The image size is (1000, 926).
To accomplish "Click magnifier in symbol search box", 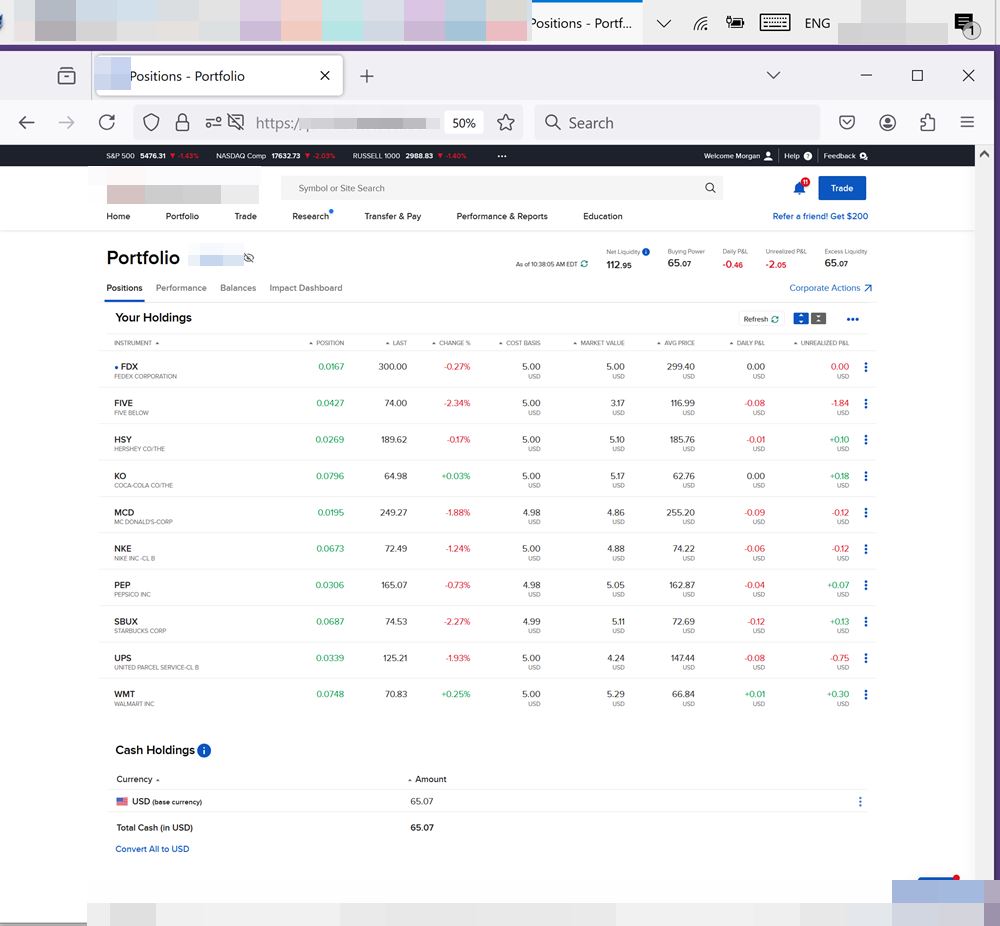I will 710,188.
